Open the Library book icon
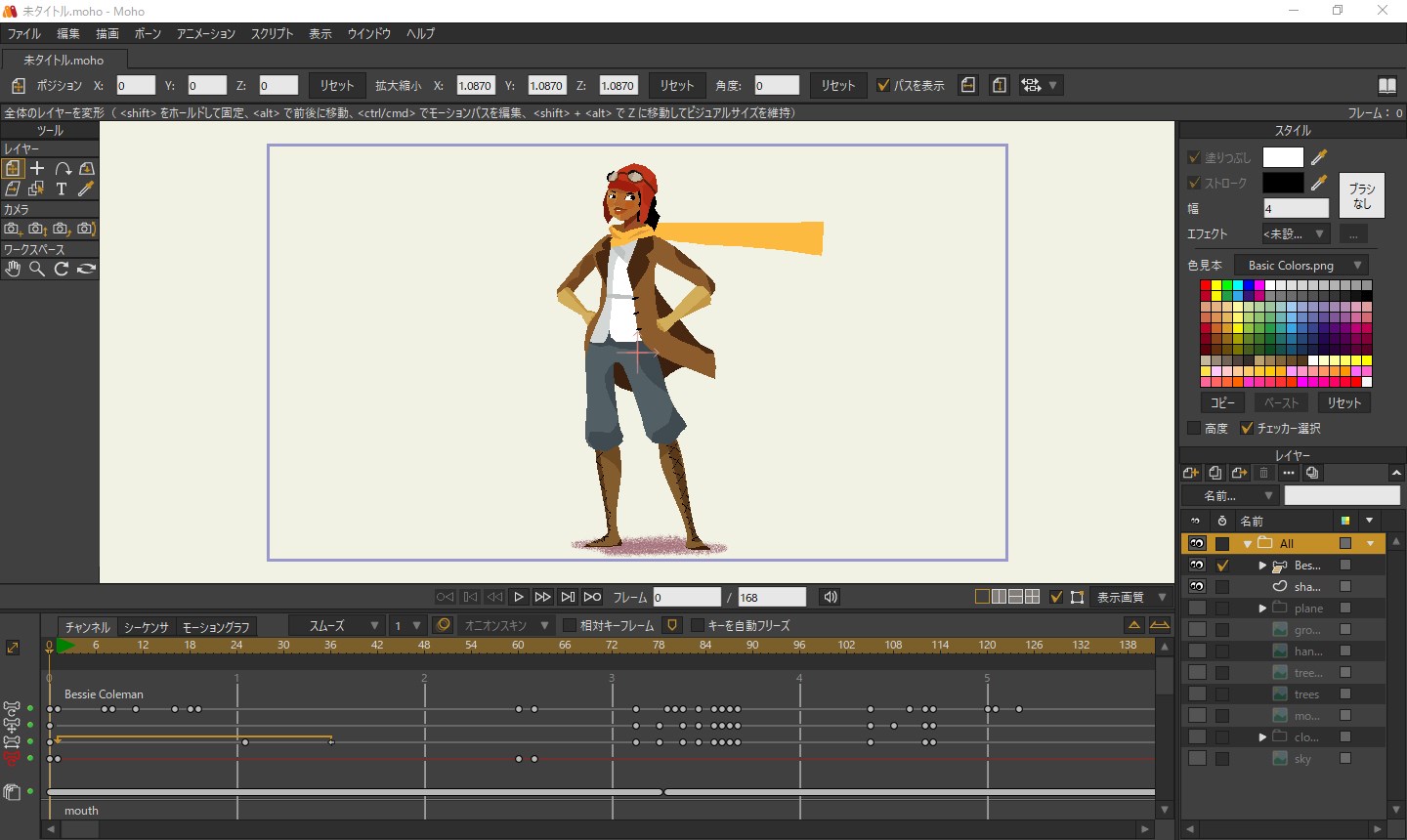 pyautogui.click(x=1386, y=85)
